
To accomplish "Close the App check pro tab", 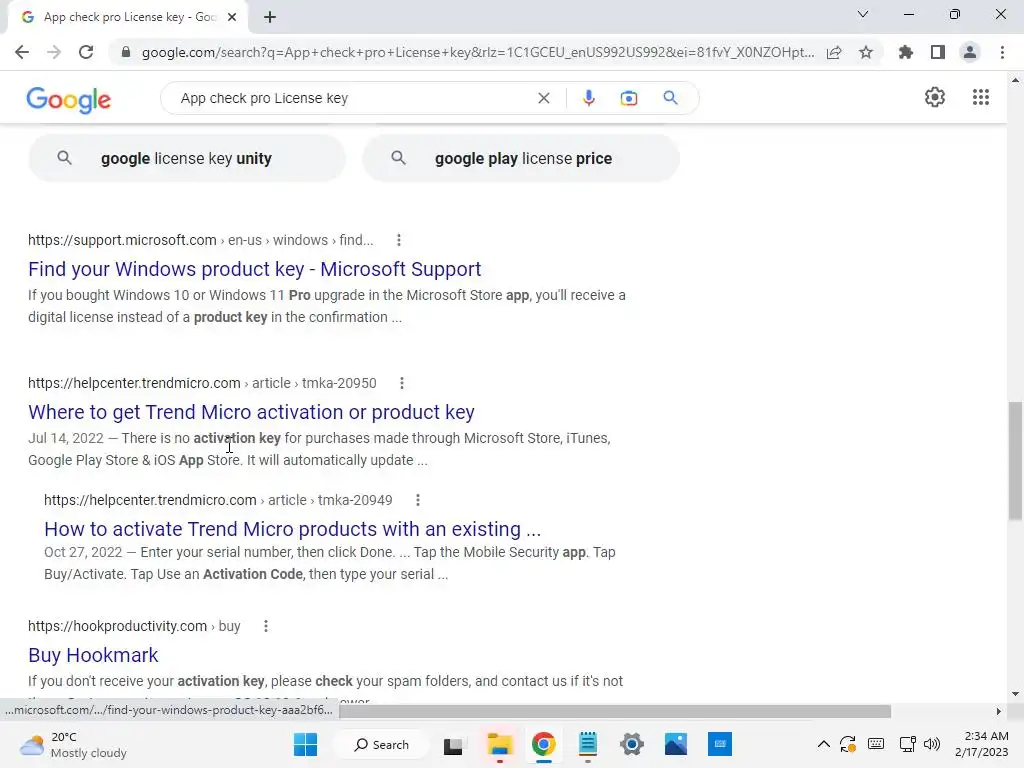I will [232, 17].
